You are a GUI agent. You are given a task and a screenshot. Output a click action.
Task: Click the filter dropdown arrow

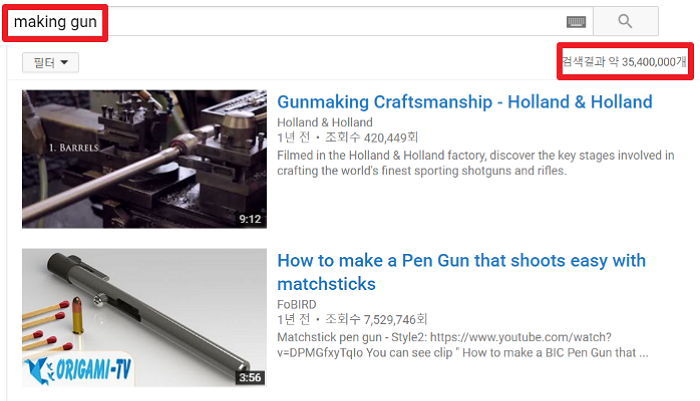point(64,63)
